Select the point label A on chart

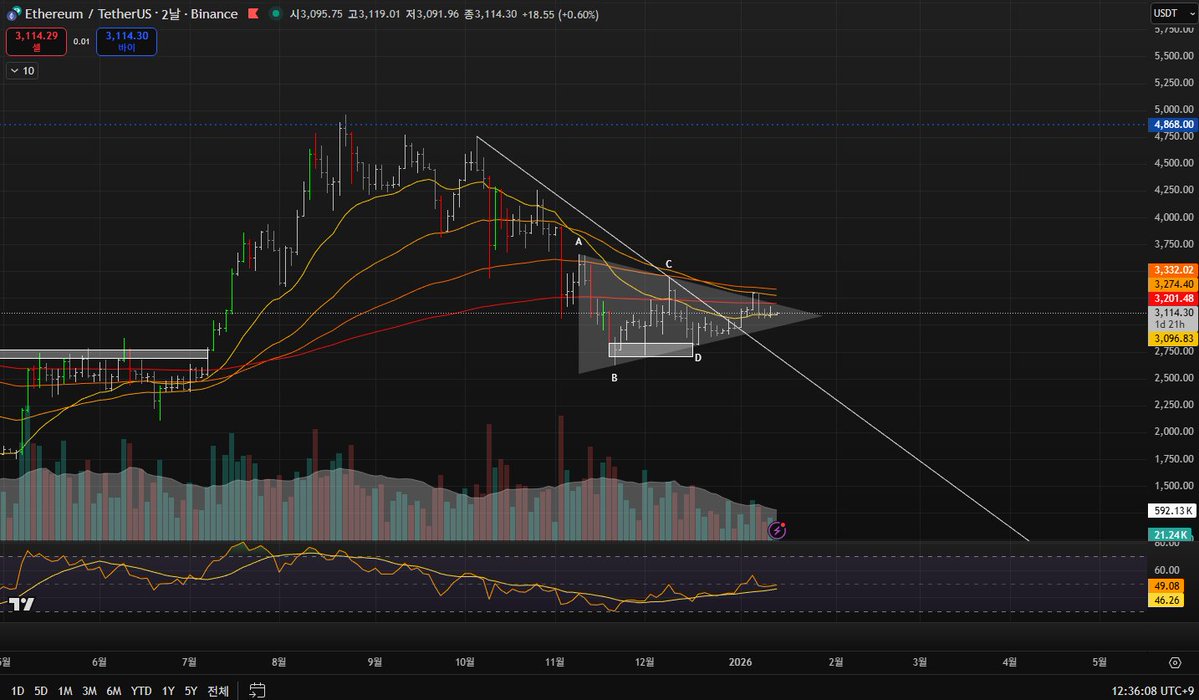tap(579, 242)
